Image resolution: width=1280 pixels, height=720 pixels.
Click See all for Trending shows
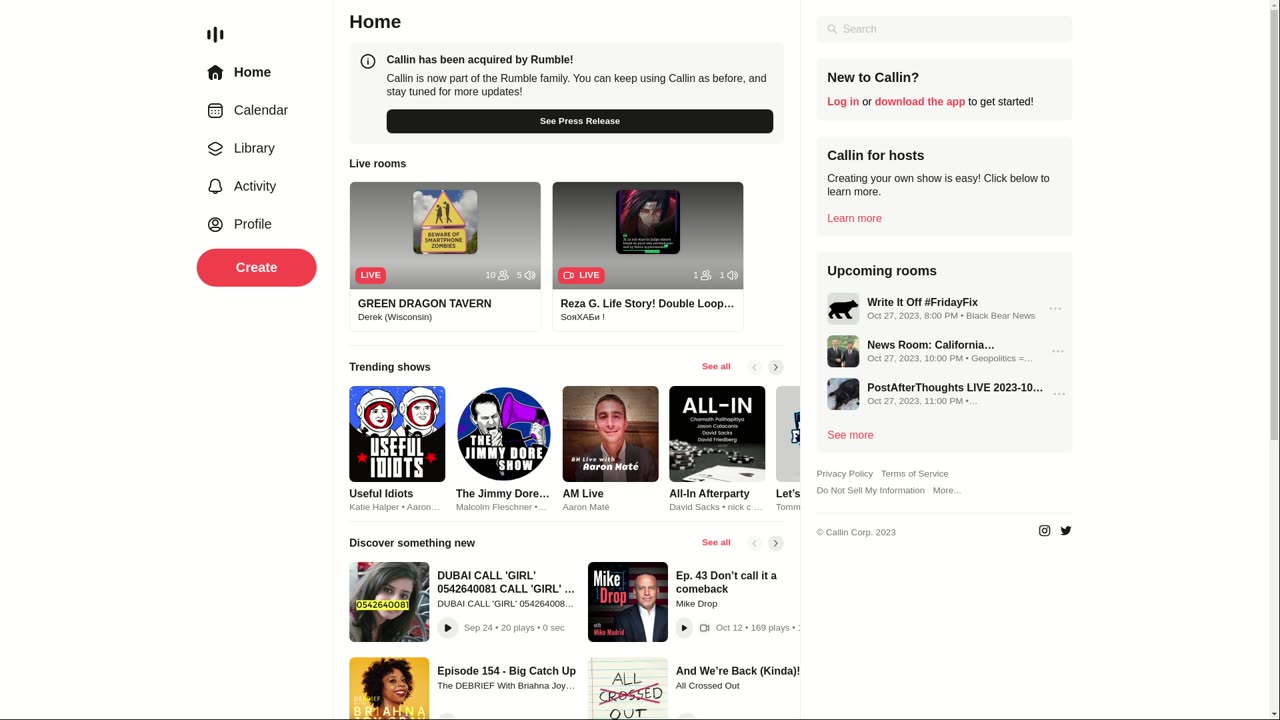pos(716,366)
